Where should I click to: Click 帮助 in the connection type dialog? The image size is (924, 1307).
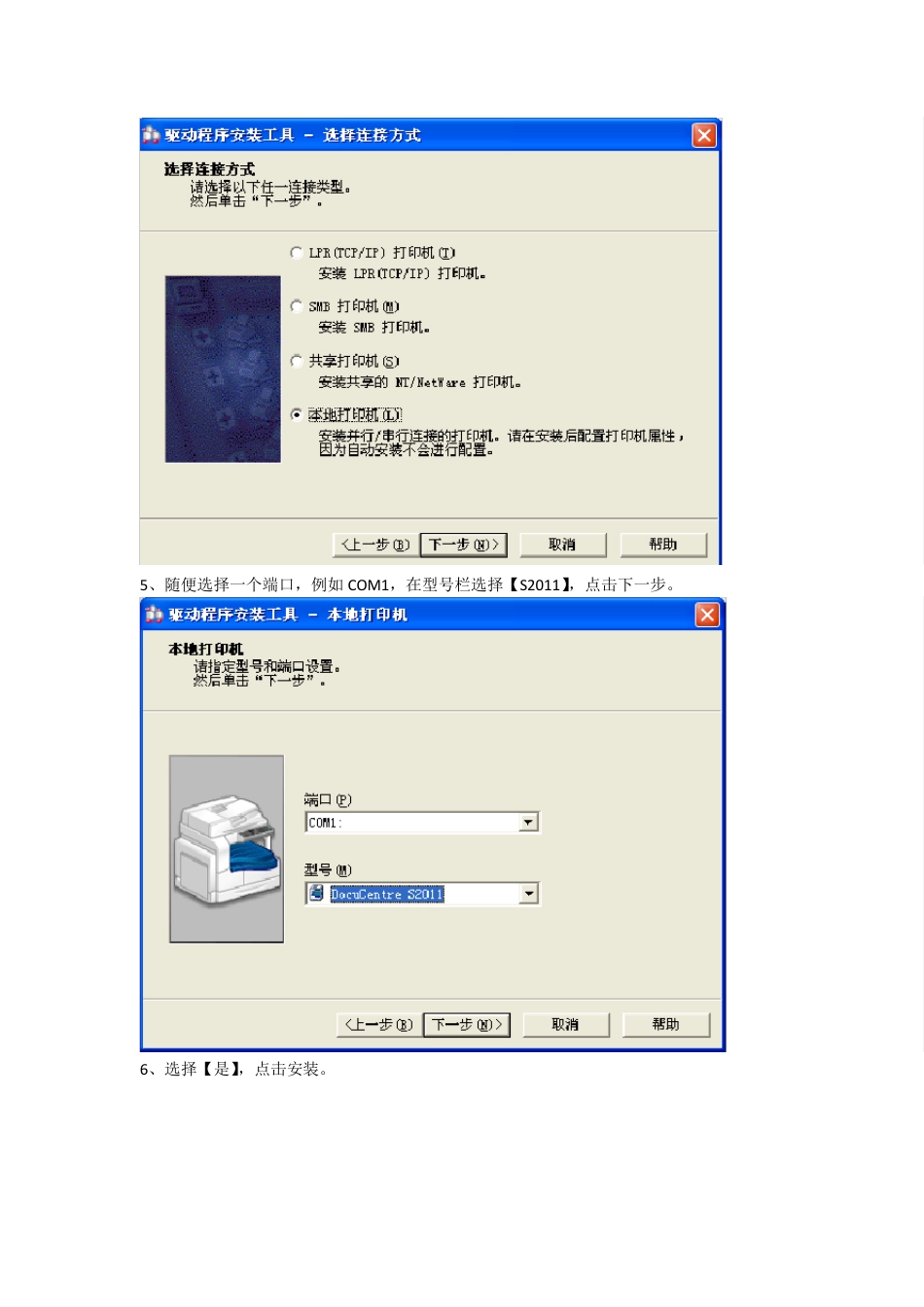click(x=663, y=545)
